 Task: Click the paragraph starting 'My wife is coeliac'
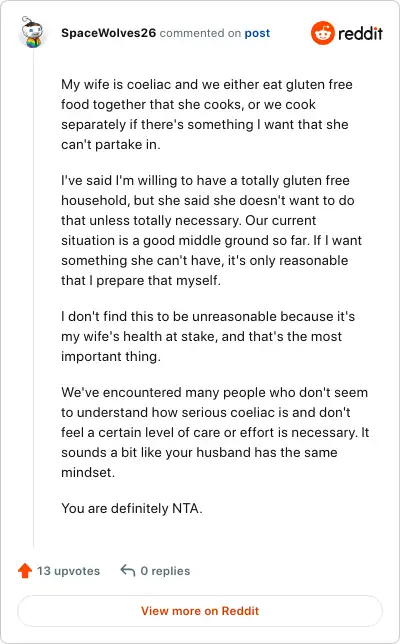(207, 114)
